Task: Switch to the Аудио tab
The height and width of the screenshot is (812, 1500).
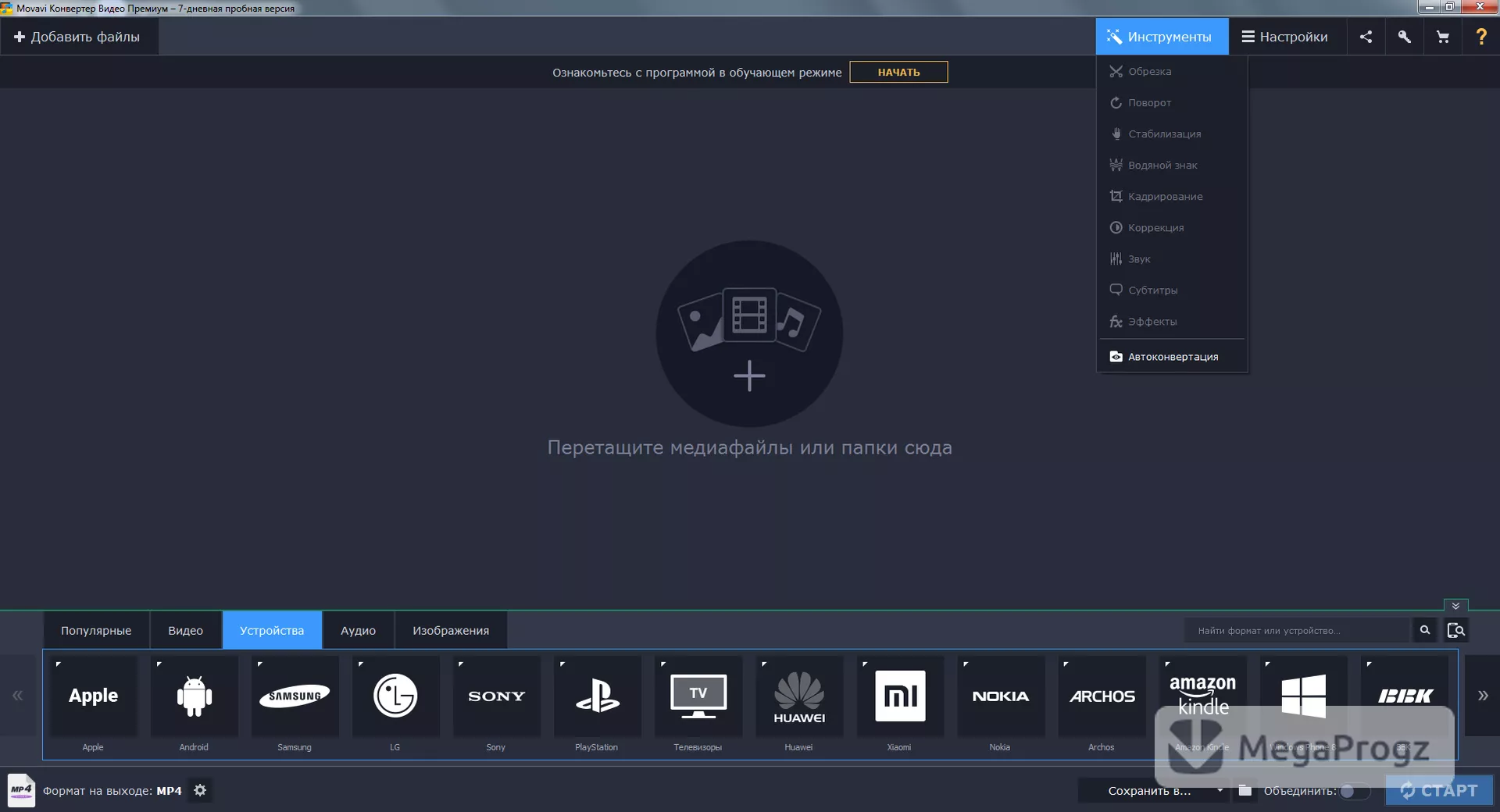Action: coord(358,630)
